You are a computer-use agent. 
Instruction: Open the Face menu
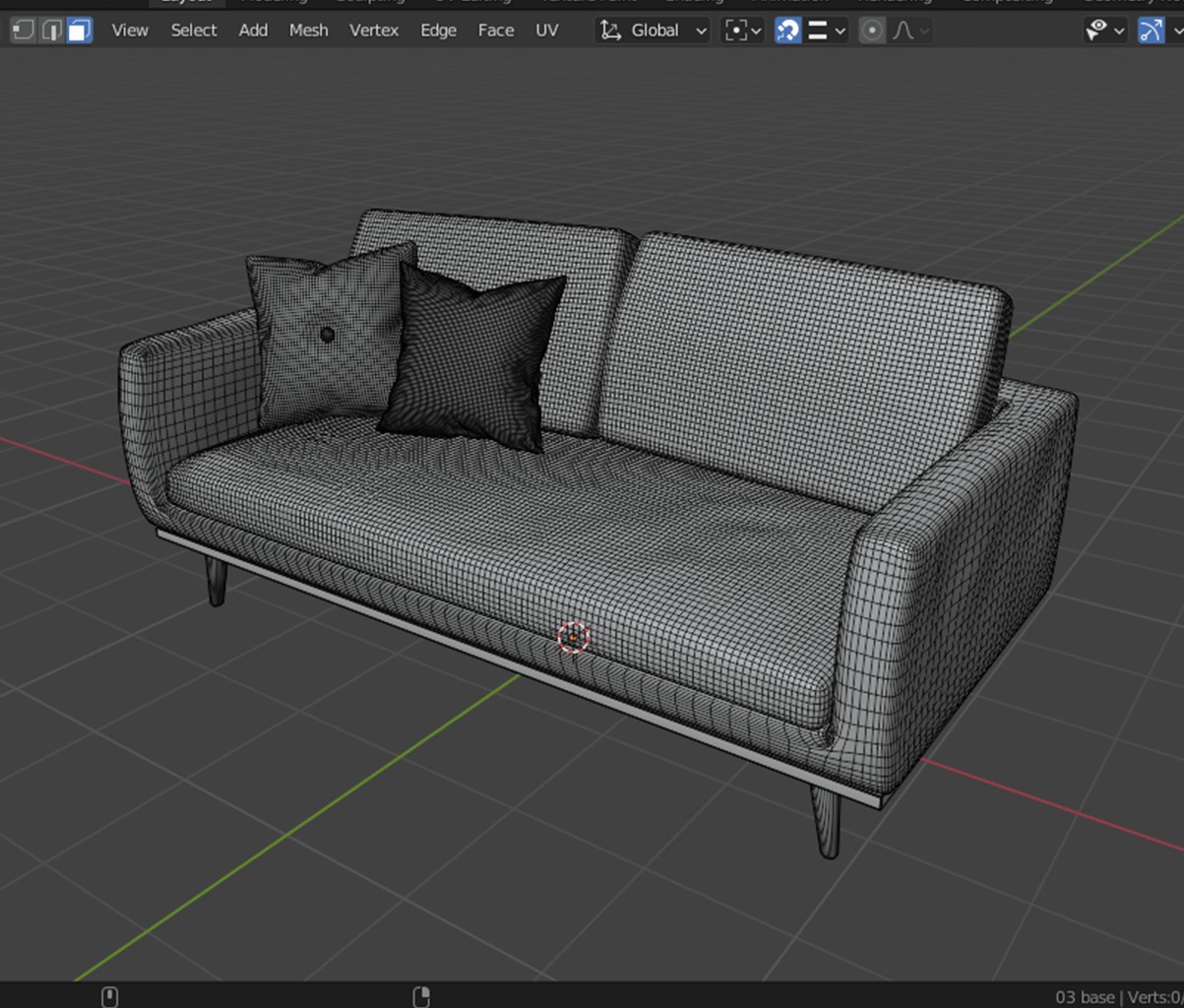point(496,31)
